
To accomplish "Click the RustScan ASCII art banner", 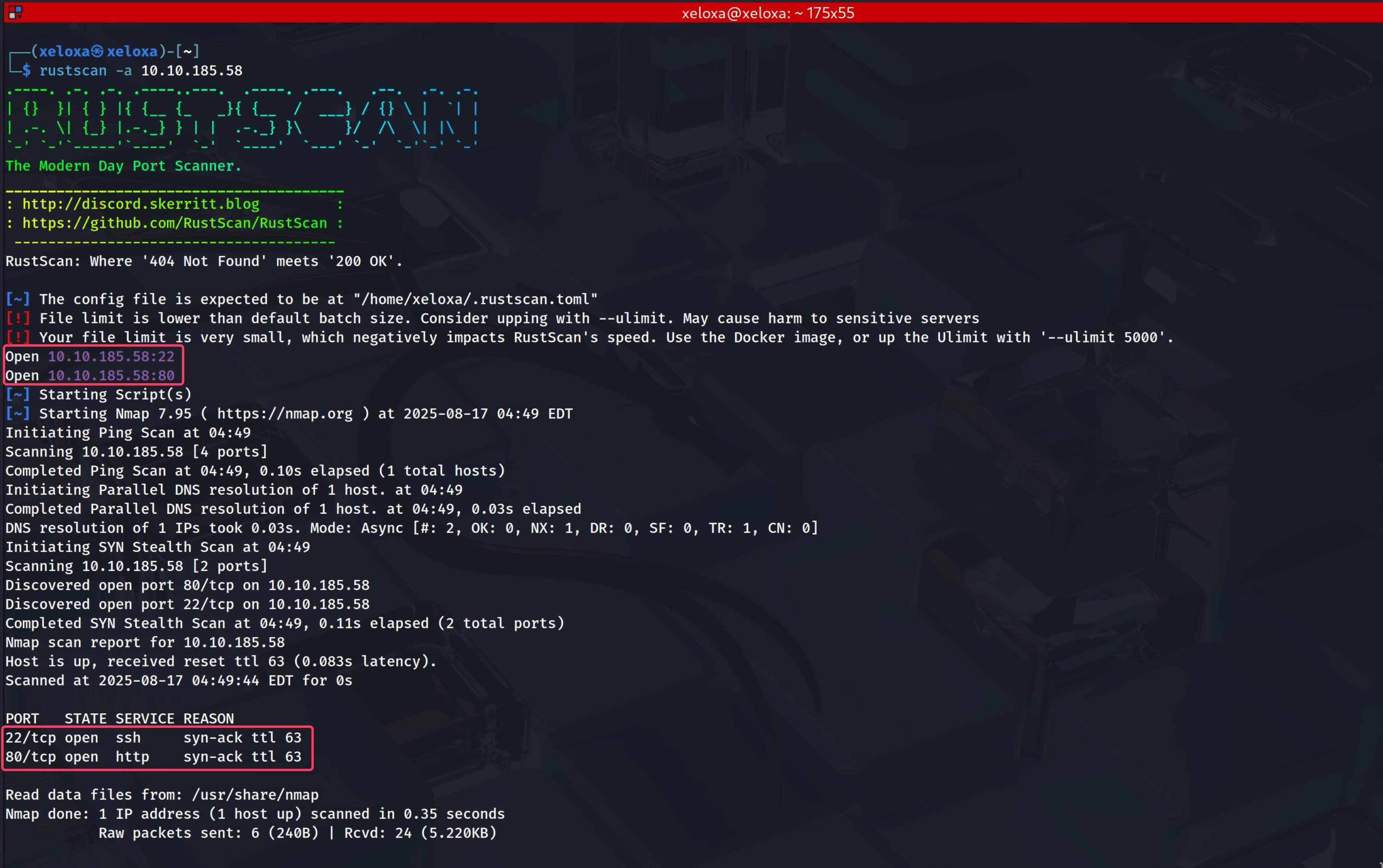I will click(x=241, y=118).
